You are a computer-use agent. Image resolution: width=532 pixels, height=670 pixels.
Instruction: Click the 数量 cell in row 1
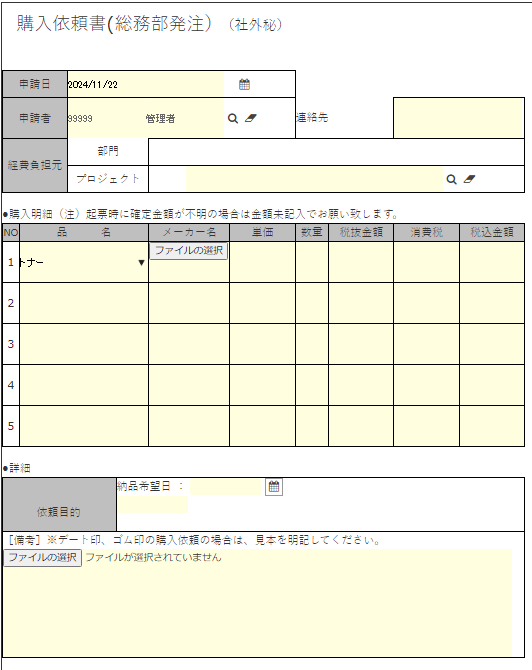[312, 262]
